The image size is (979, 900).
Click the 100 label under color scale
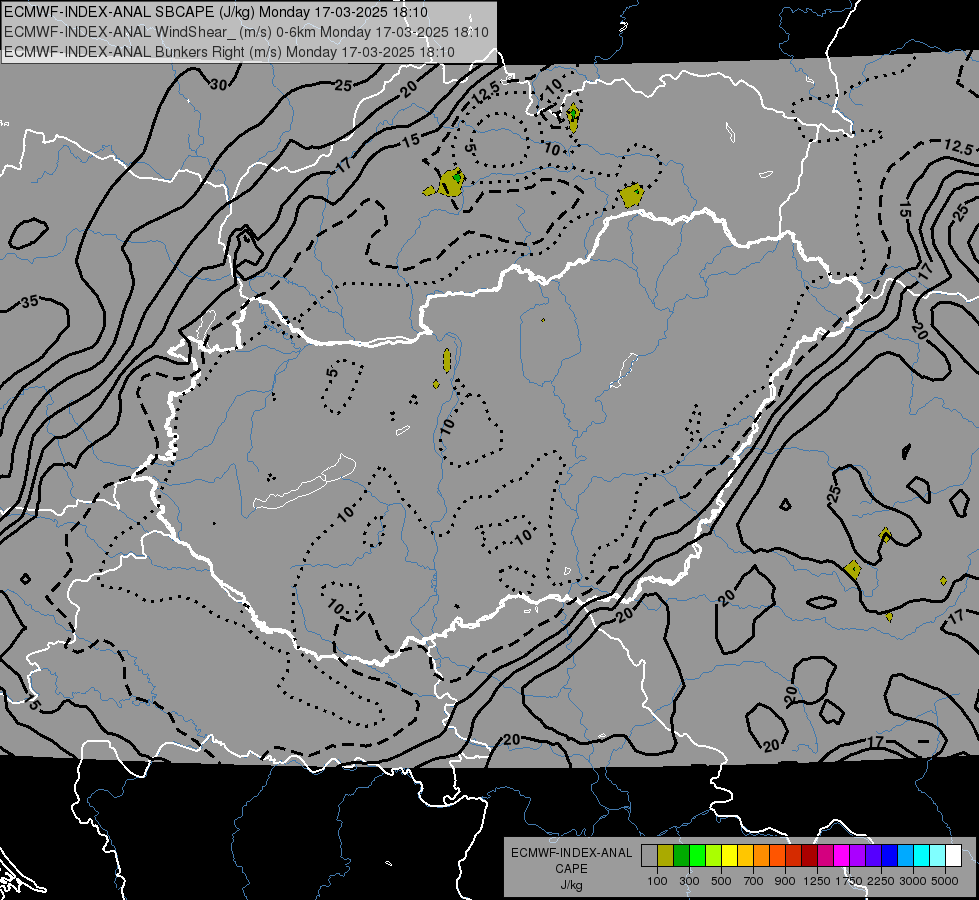(657, 881)
